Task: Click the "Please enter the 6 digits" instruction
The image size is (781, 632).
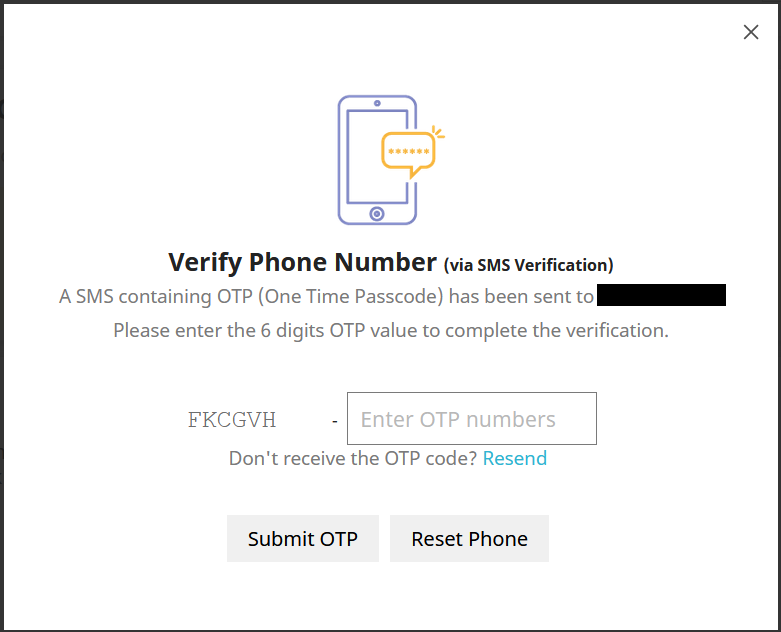Action: [x=391, y=330]
